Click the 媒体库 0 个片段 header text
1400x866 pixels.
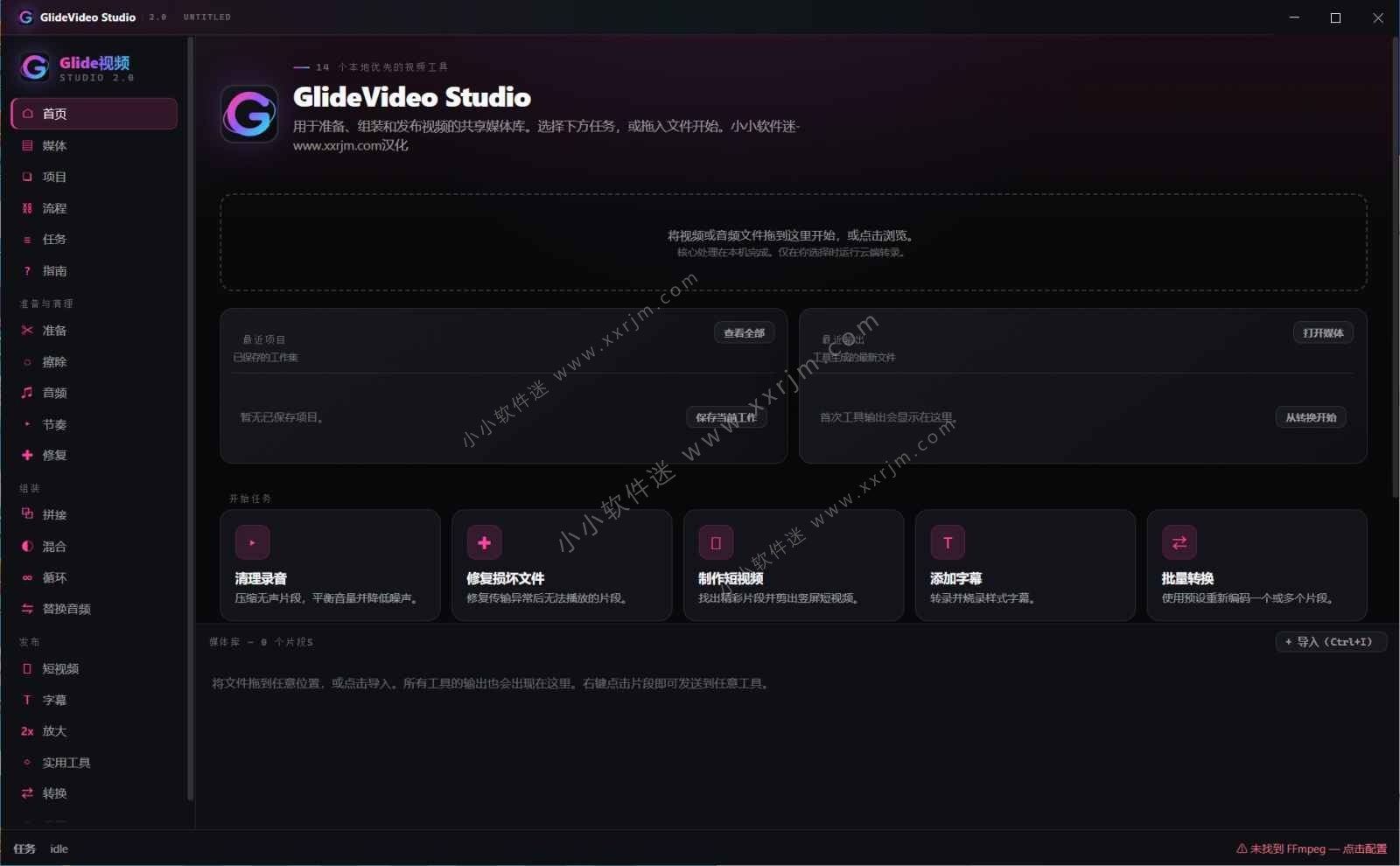[x=261, y=642]
